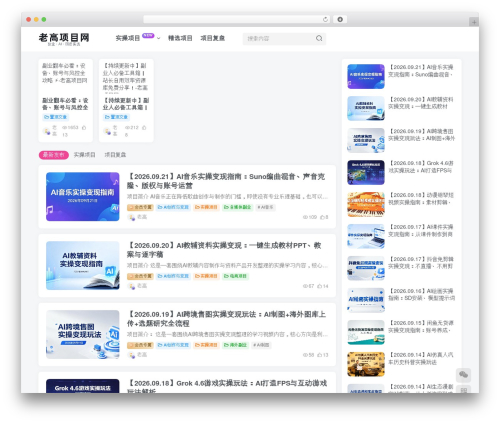This screenshot has width=500, height=423.
Task: Open post title 【2026.09.21】AI音乐实操变现指南
Action: coord(226,181)
